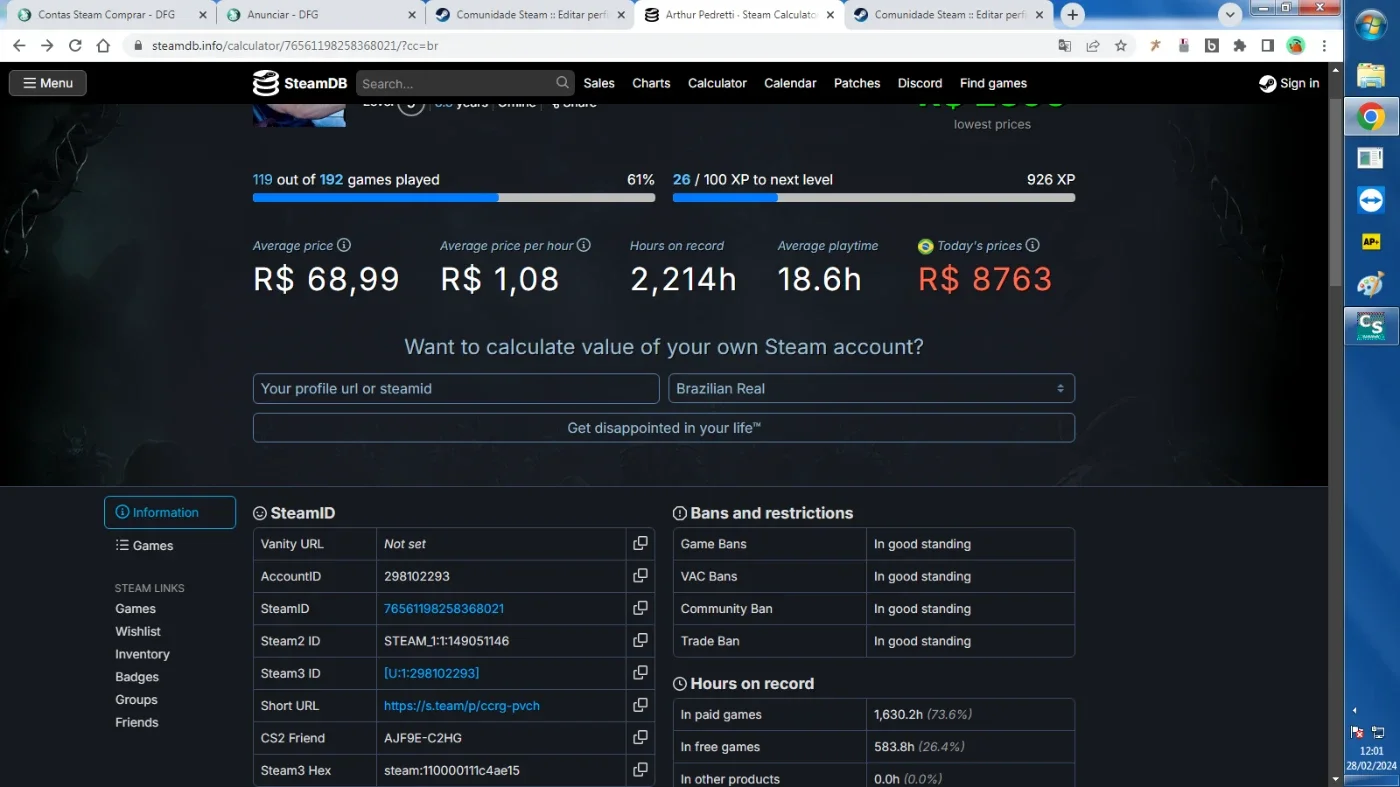The width and height of the screenshot is (1400, 787).
Task: Select the Games tab in the sidebar
Action: [x=144, y=545]
